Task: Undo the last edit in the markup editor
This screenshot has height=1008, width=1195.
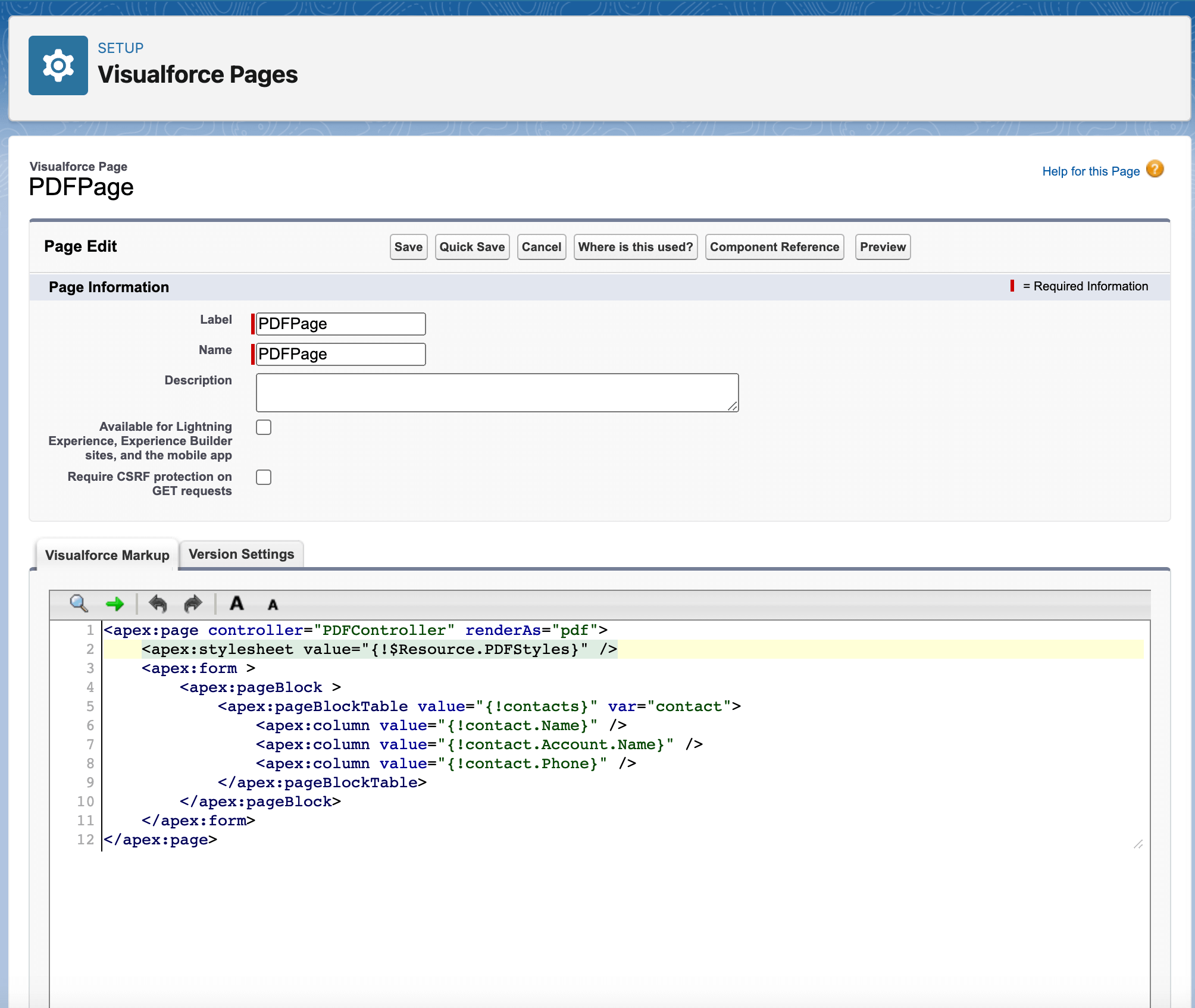Action: [x=158, y=604]
